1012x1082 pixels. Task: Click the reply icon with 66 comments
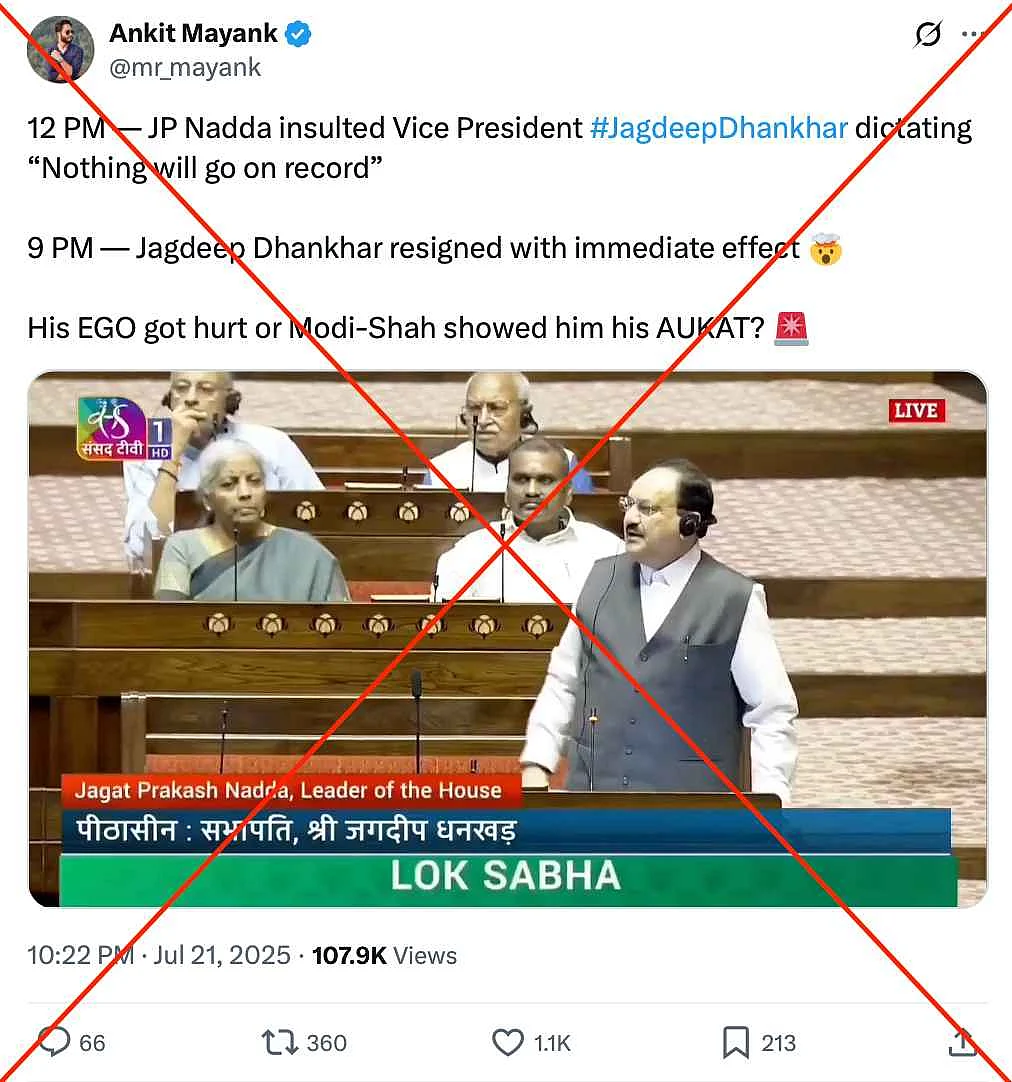pos(54,1042)
